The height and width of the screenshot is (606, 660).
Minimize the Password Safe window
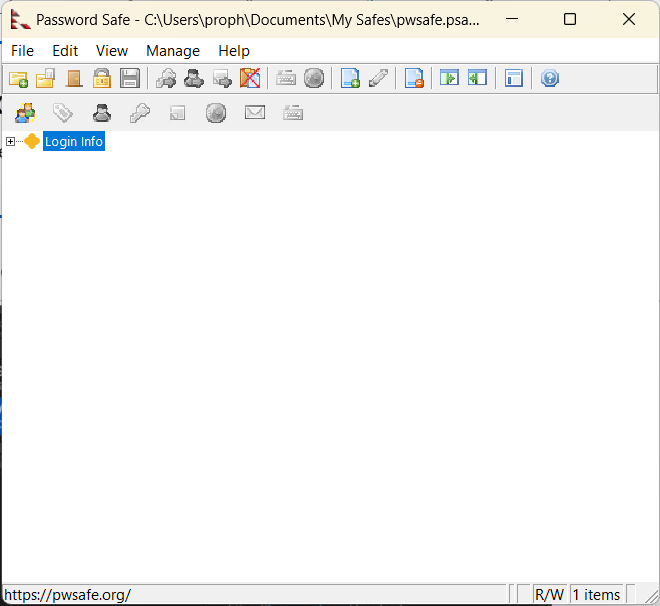512,19
